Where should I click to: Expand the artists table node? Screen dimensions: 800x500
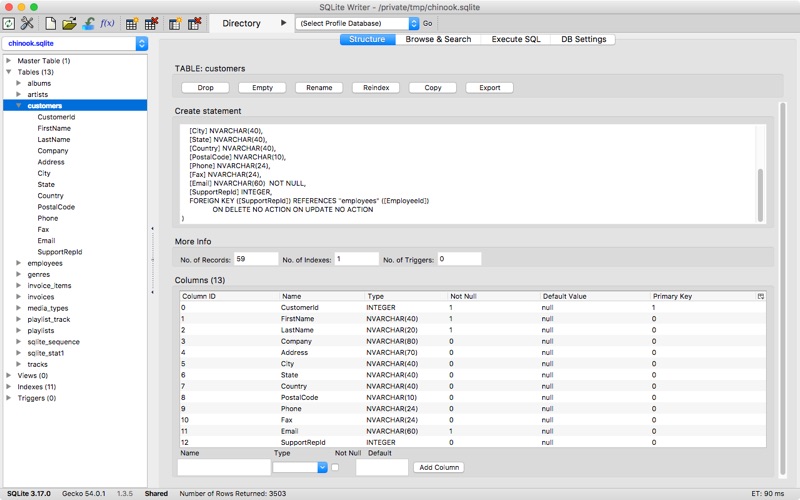[x=18, y=94]
